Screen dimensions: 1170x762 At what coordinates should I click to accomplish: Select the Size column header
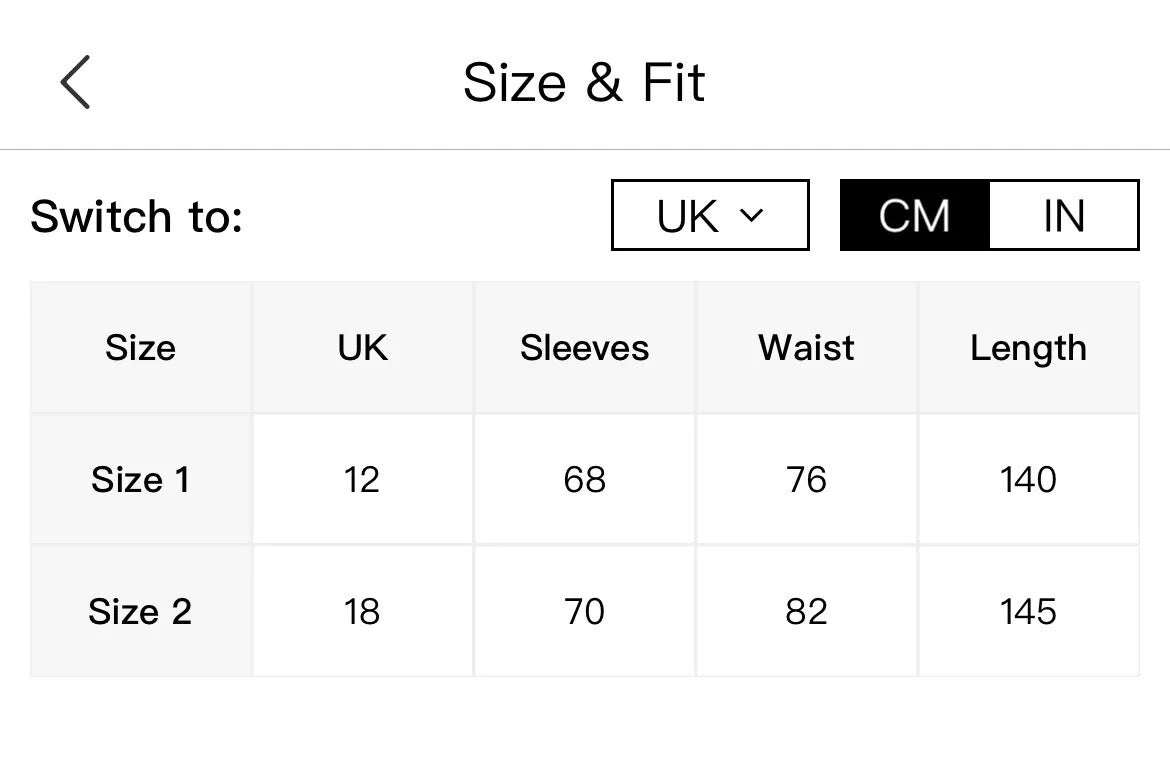[x=140, y=348]
